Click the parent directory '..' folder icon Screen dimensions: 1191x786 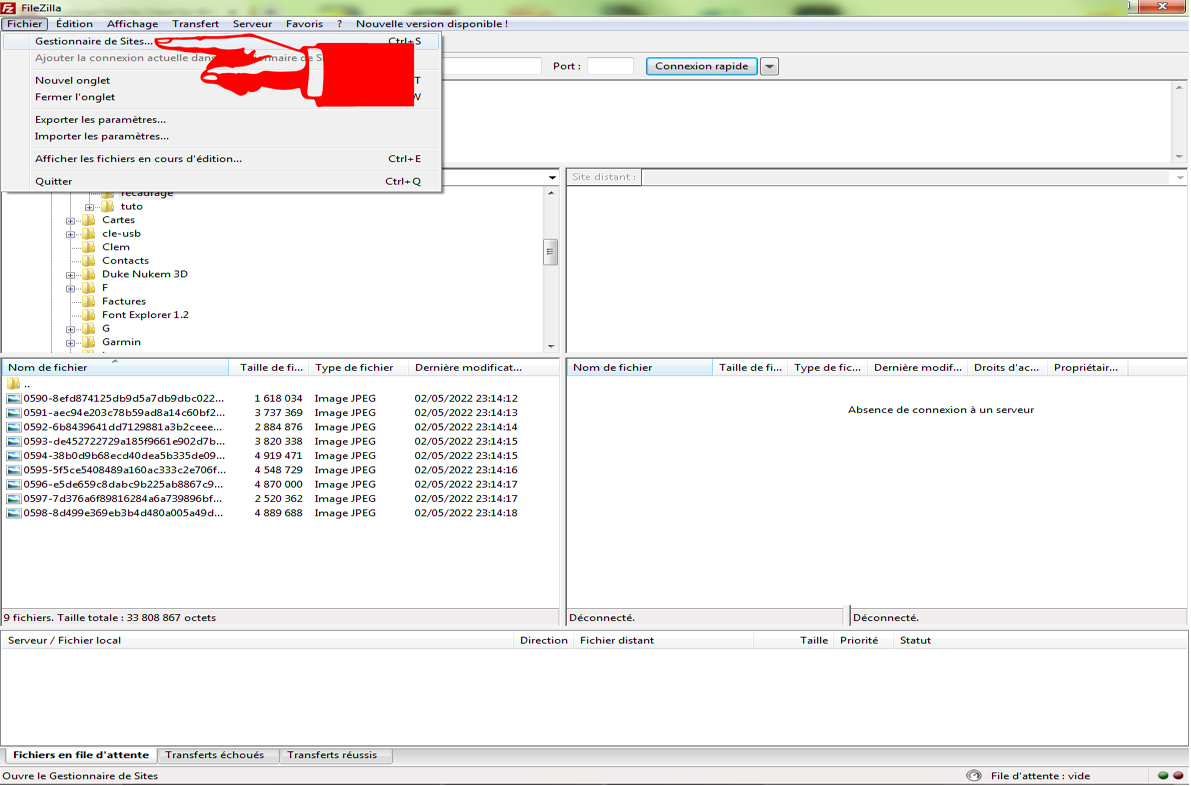(x=14, y=384)
